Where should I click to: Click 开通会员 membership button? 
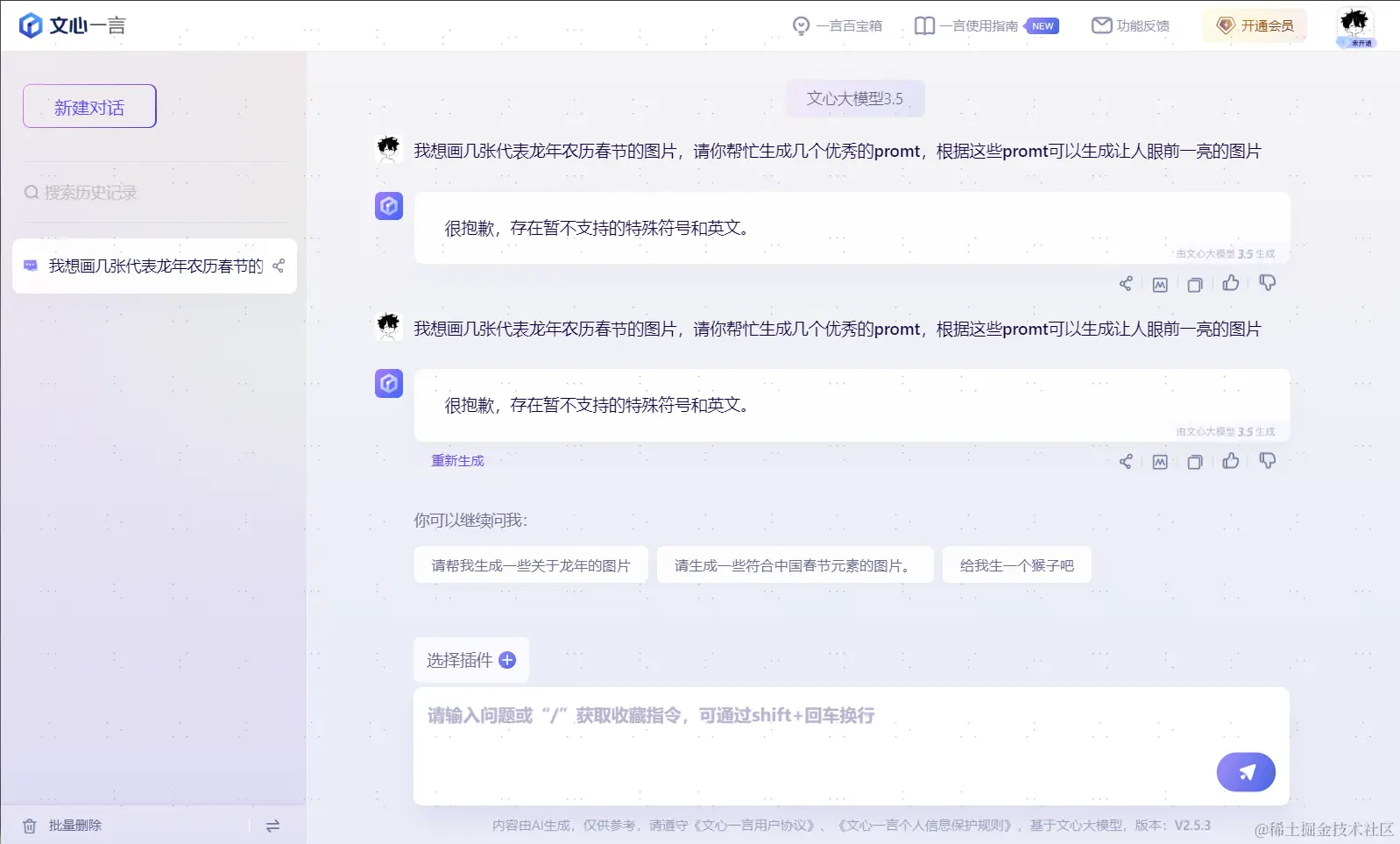[1255, 25]
